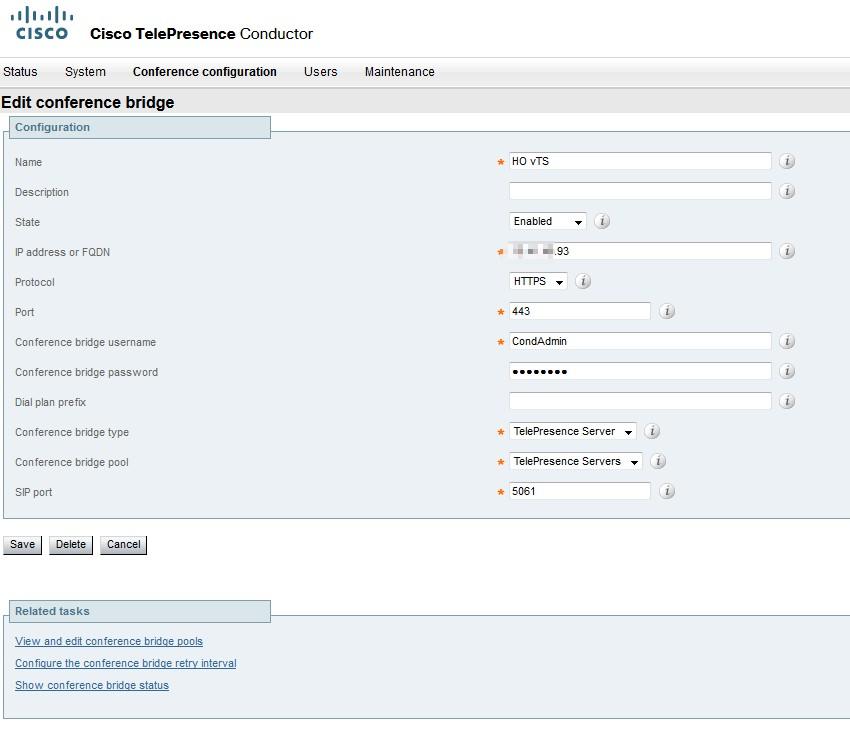Click the username field containing CondAdmin
The image size is (850, 729).
640,341
